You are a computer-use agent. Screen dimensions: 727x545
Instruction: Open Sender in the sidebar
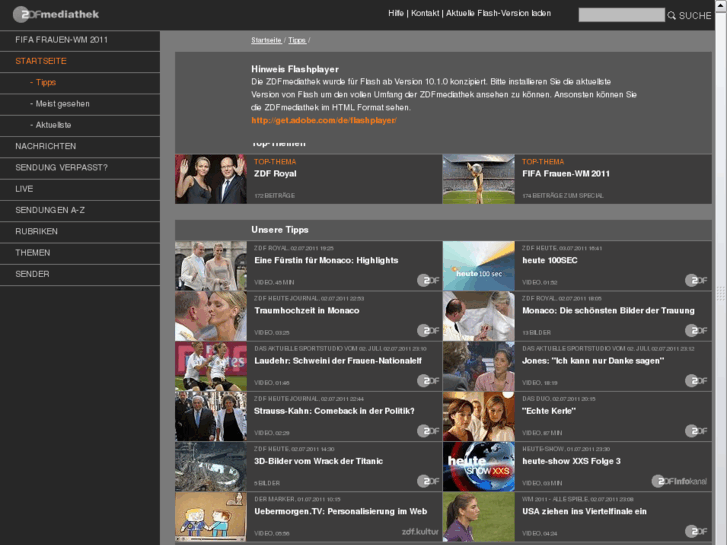tap(80, 274)
